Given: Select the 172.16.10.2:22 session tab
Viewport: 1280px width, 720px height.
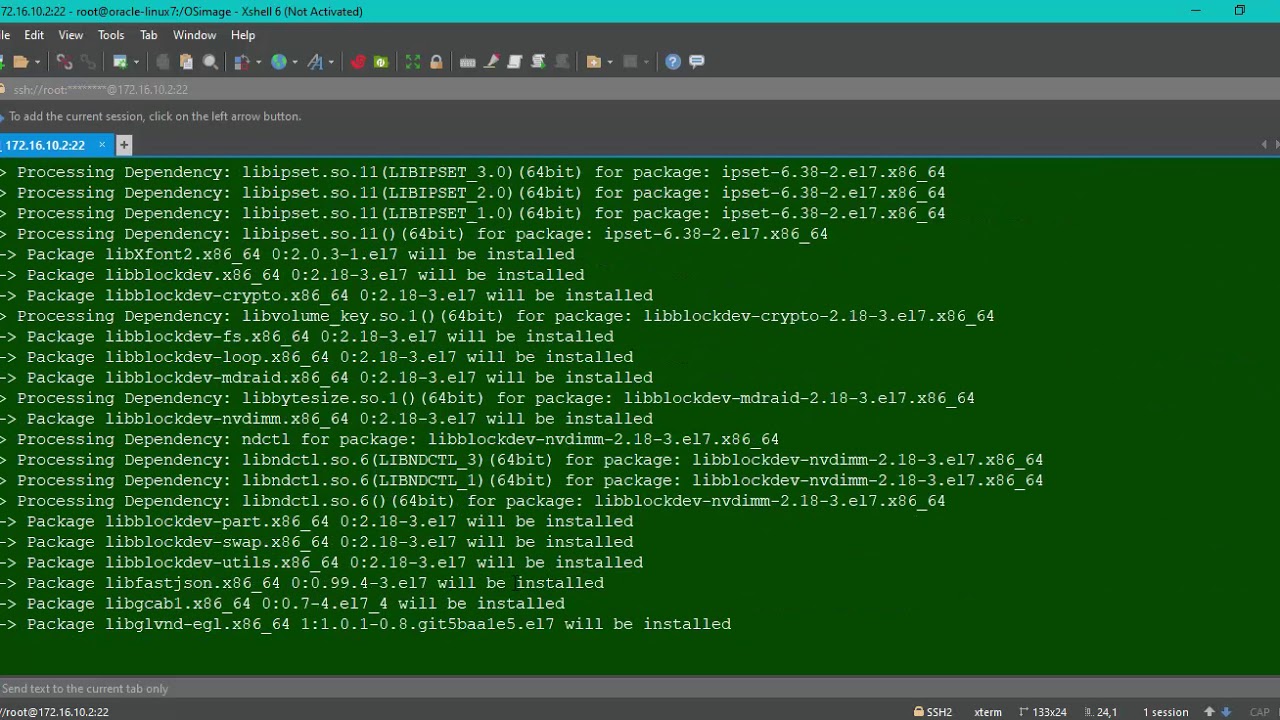Looking at the screenshot, I should pyautogui.click(x=45, y=145).
